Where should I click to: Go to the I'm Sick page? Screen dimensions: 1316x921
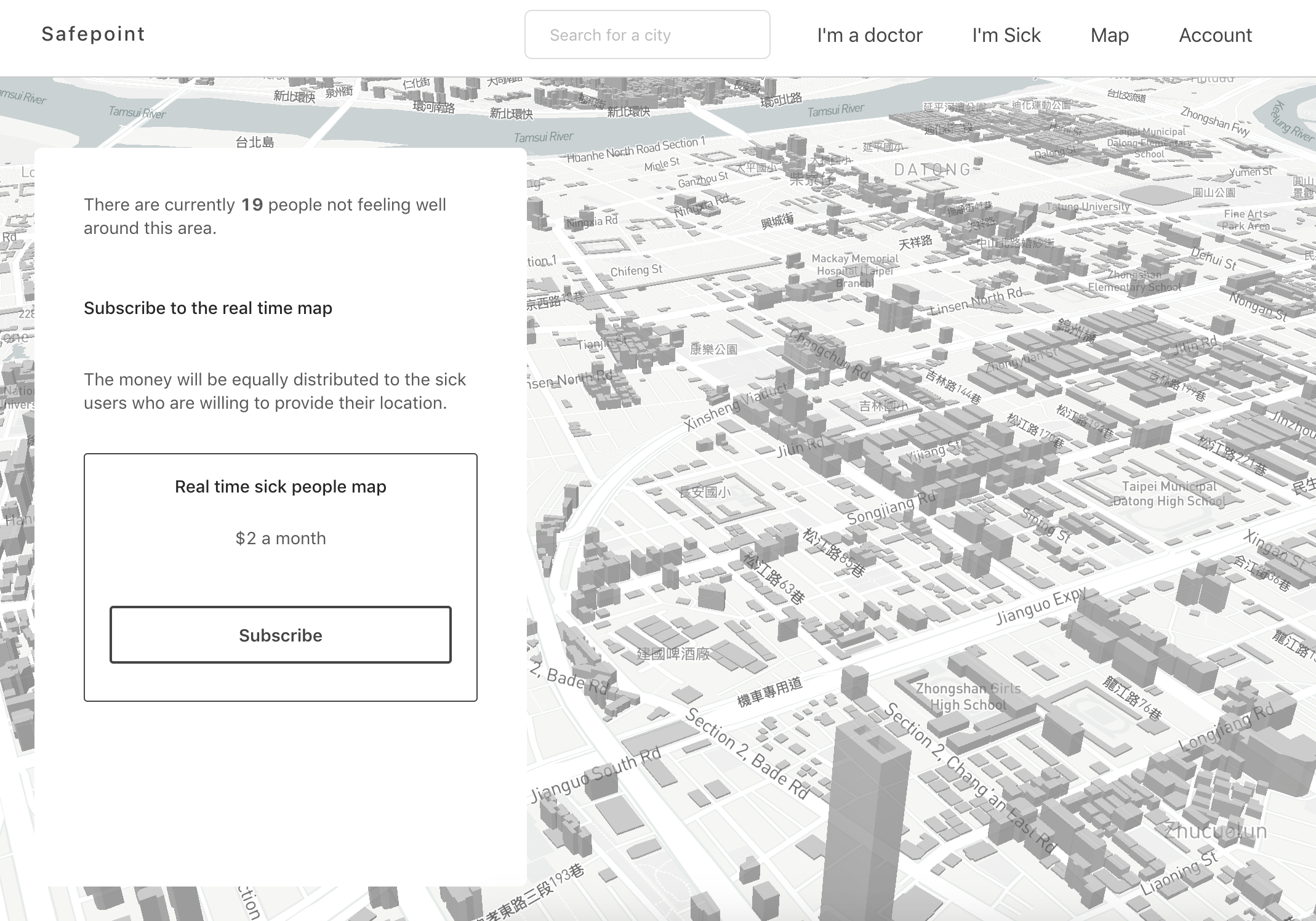click(1006, 35)
